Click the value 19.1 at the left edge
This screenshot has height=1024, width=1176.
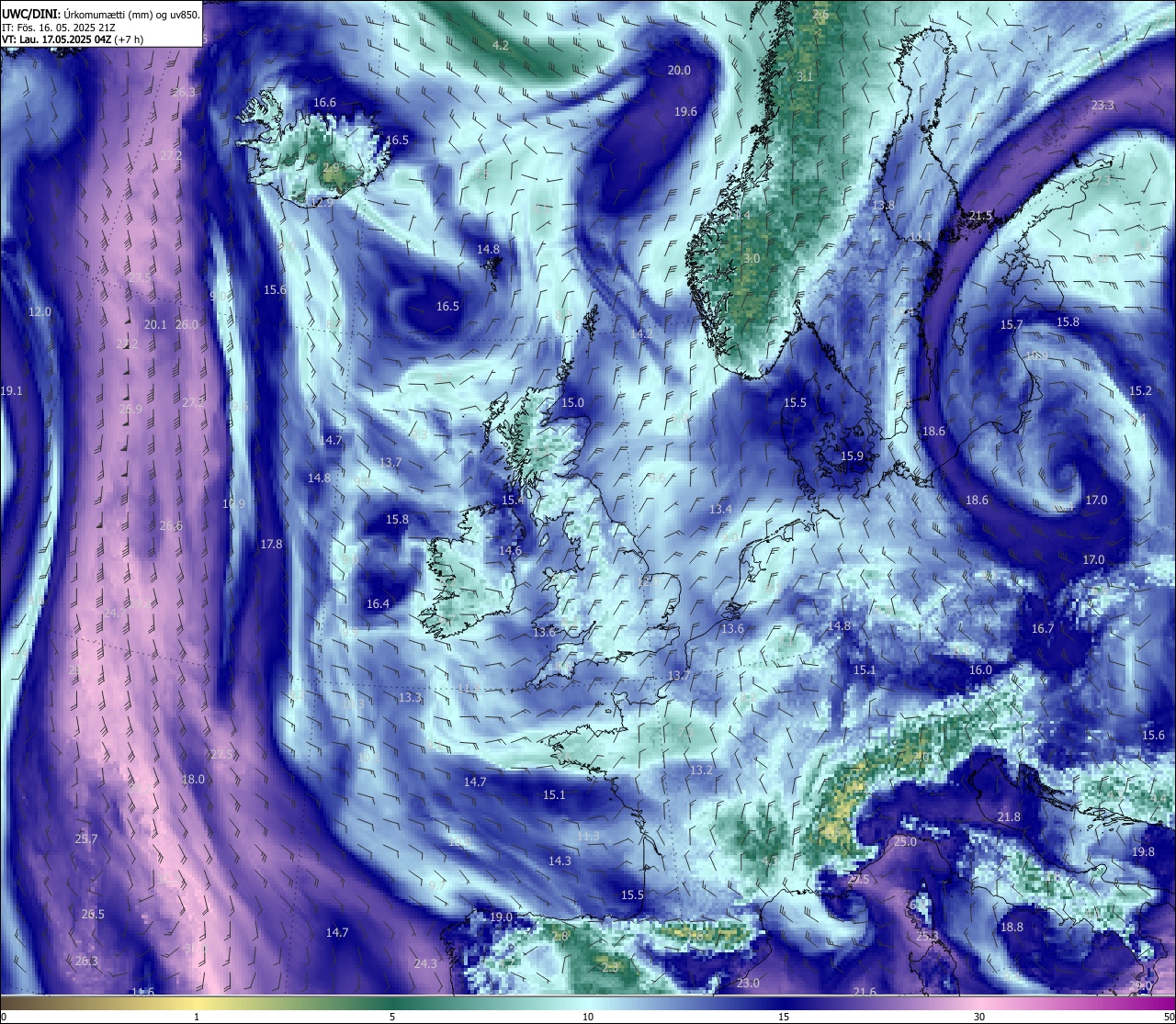(x=11, y=391)
